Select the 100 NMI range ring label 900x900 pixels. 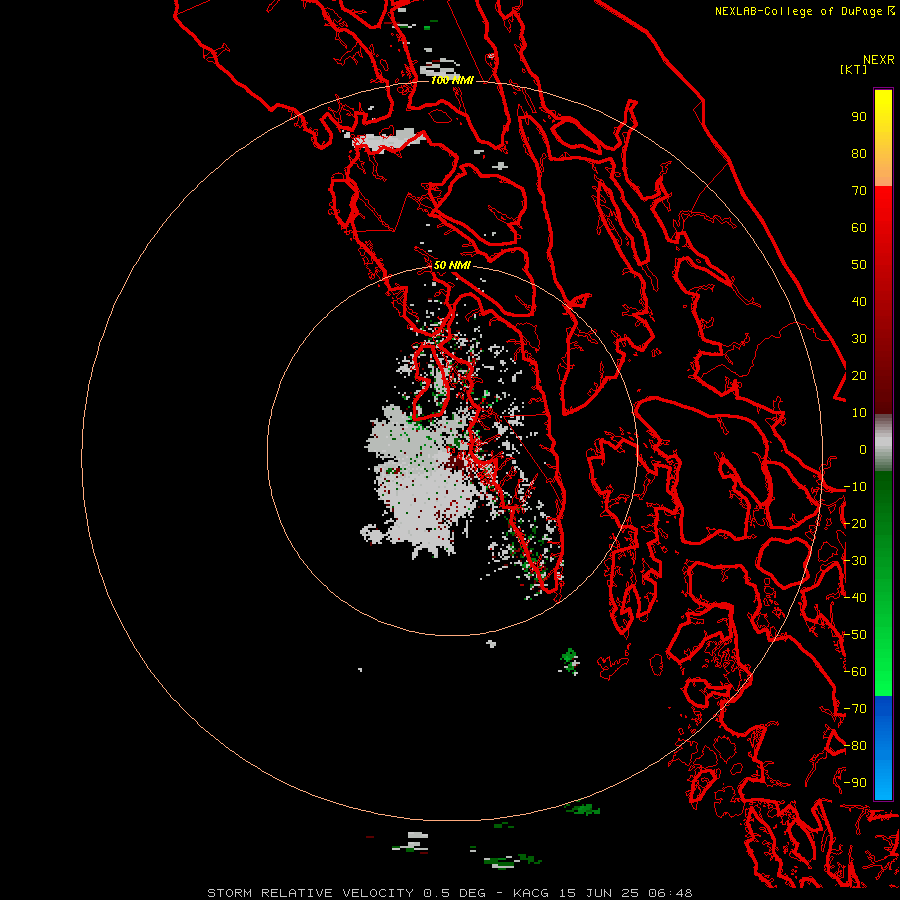(452, 80)
